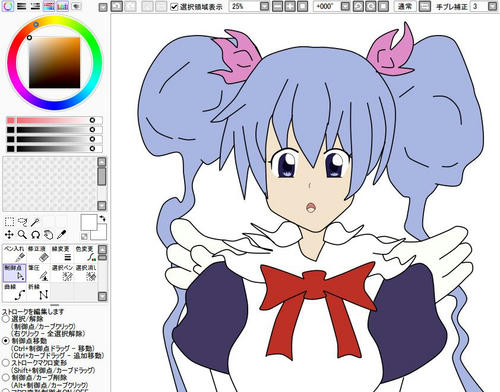Zoom in with the plus button
This screenshot has height=392, width=500.
tap(290, 6)
